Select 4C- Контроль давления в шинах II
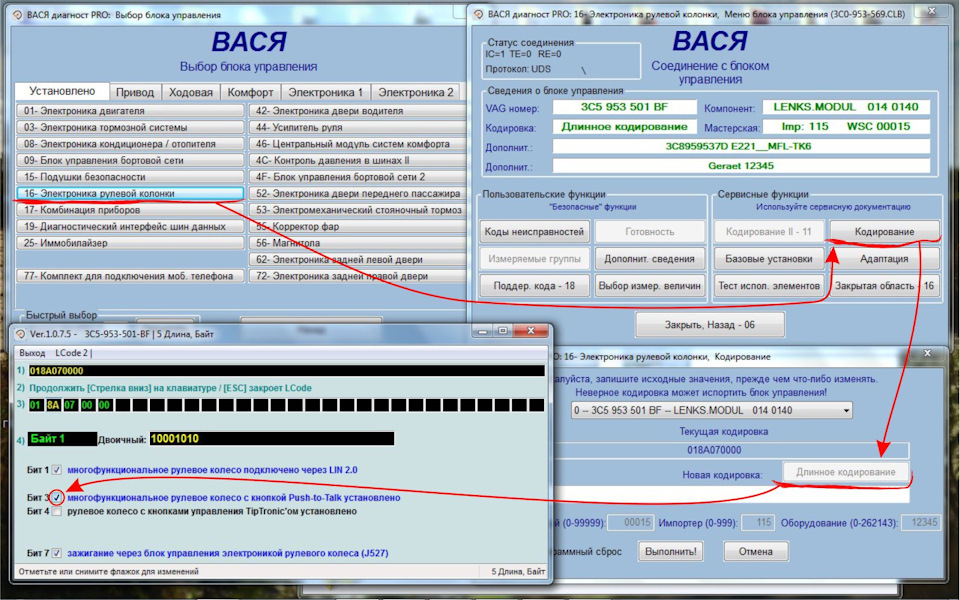960x600 pixels. point(358,160)
